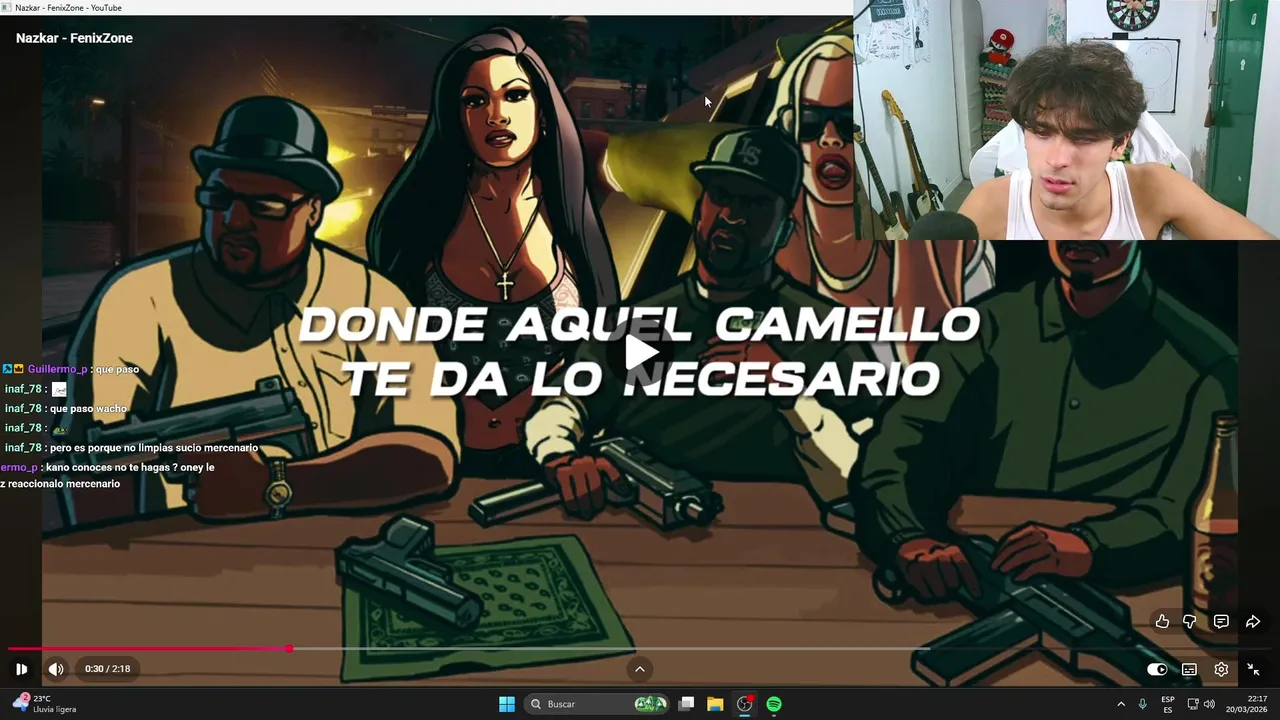Click the large play button over the video
This screenshot has height=720, width=1280.
pos(640,352)
